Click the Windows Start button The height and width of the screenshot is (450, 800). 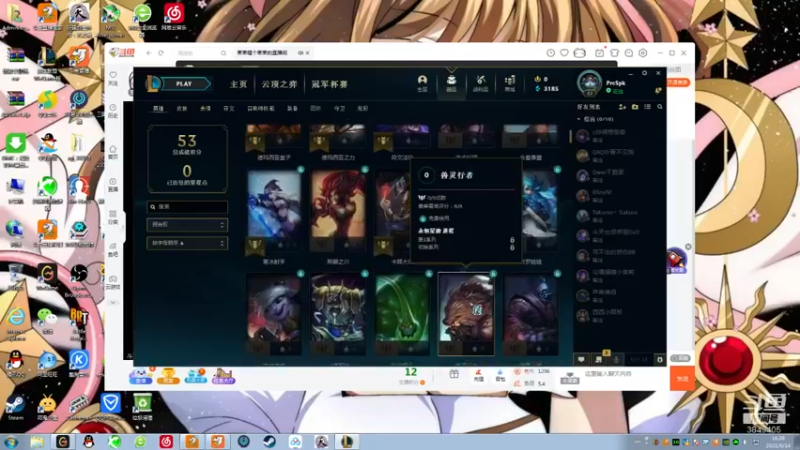(11, 442)
